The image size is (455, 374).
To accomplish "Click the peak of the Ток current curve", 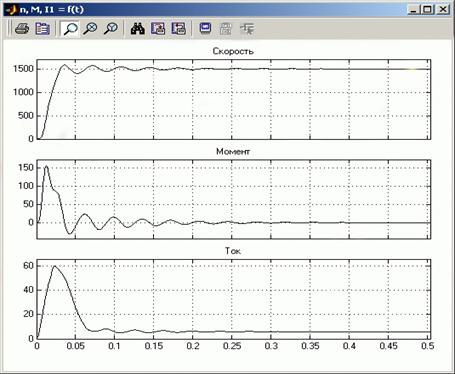I will click(54, 266).
